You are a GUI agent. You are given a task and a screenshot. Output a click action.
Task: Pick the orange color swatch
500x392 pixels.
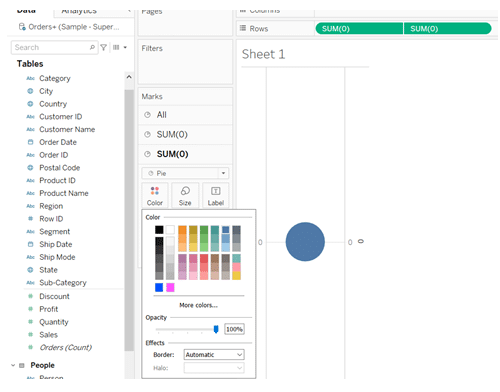pyautogui.click(x=182, y=230)
